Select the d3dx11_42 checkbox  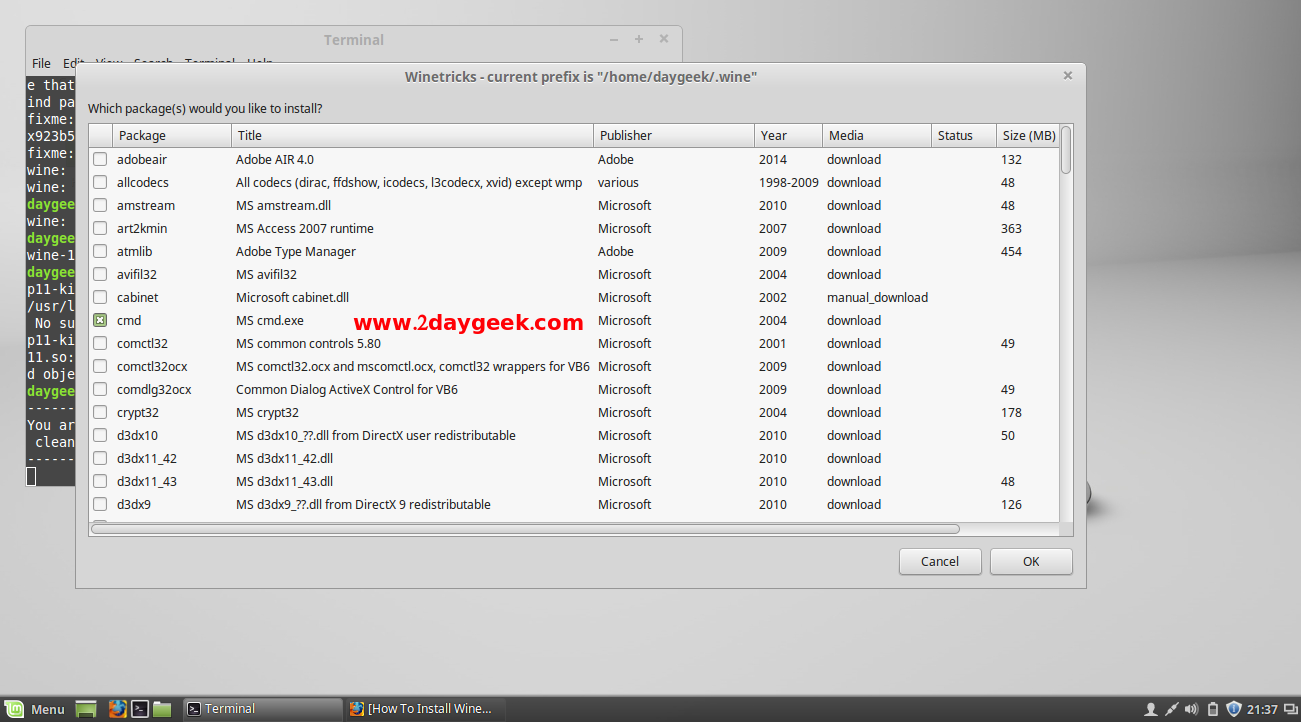[100, 458]
